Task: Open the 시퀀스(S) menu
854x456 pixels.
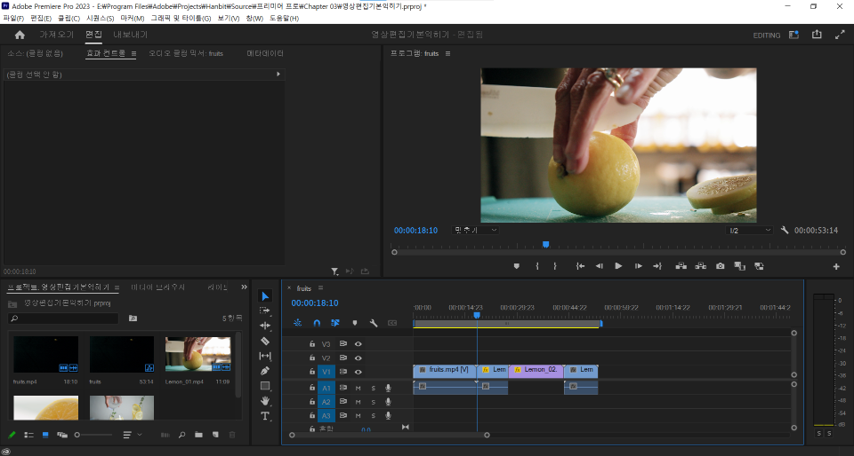Action: coord(100,19)
